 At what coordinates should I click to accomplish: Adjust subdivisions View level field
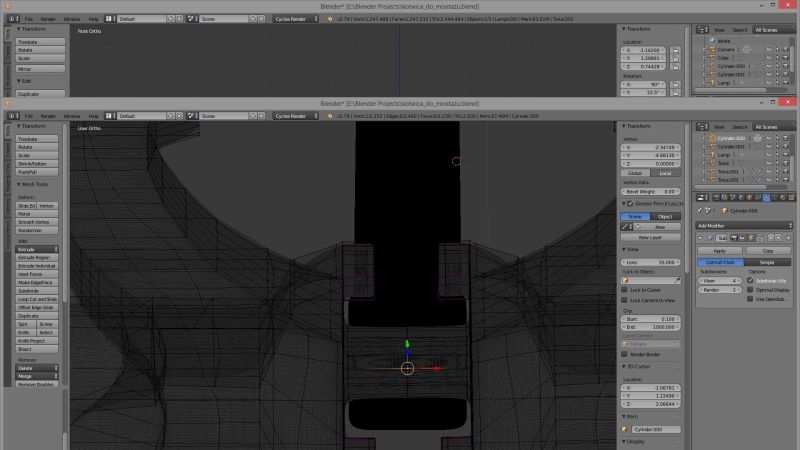coord(719,281)
